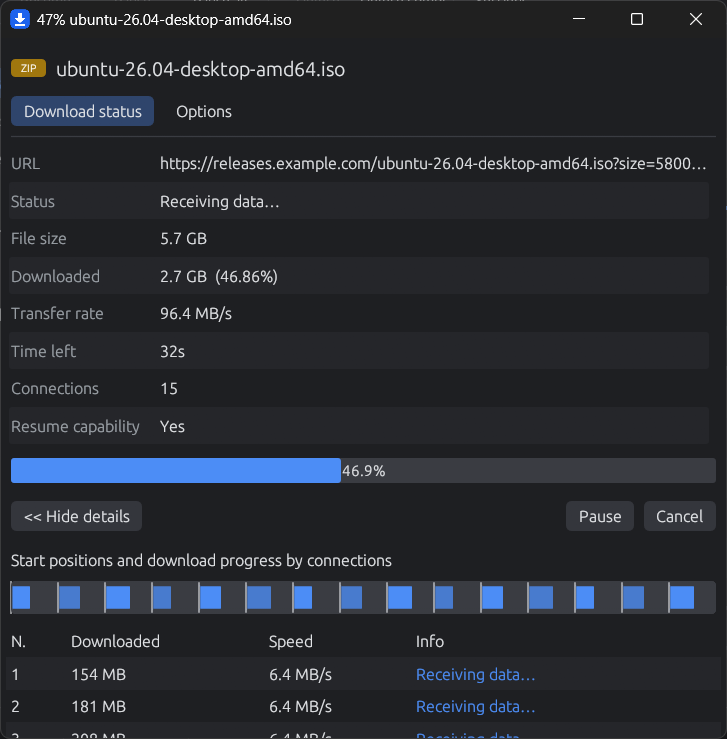Image resolution: width=727 pixels, height=739 pixels.
Task: Click the connections value 15
Action: click(x=169, y=389)
